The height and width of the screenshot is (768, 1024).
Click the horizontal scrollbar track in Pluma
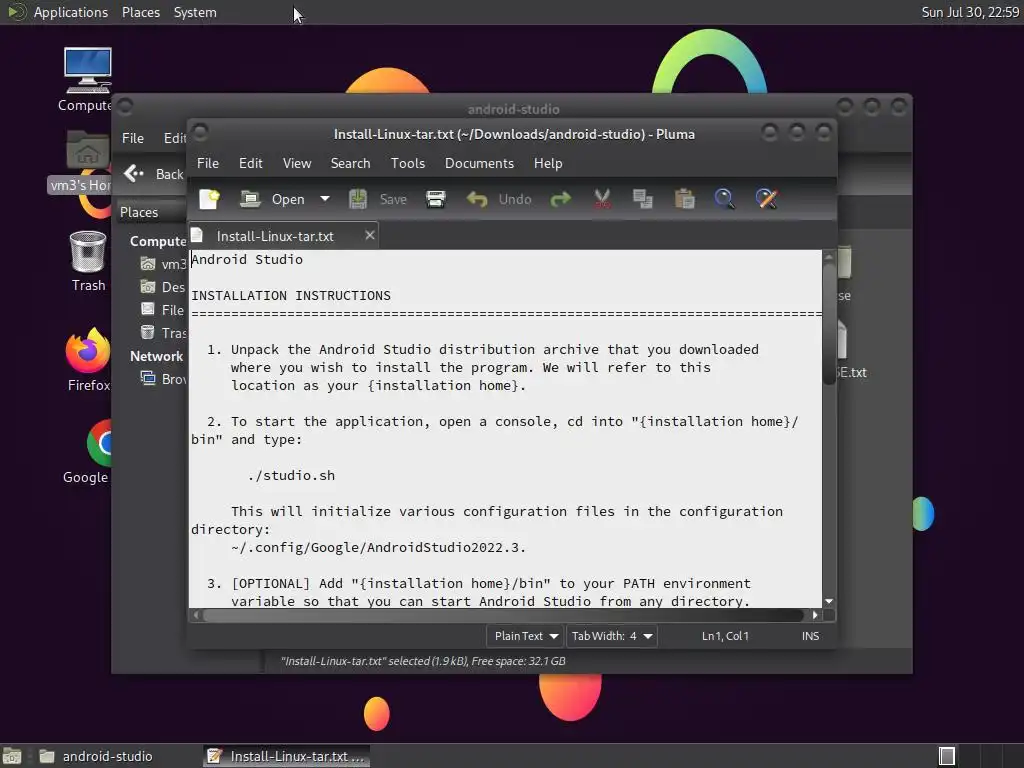coord(503,615)
